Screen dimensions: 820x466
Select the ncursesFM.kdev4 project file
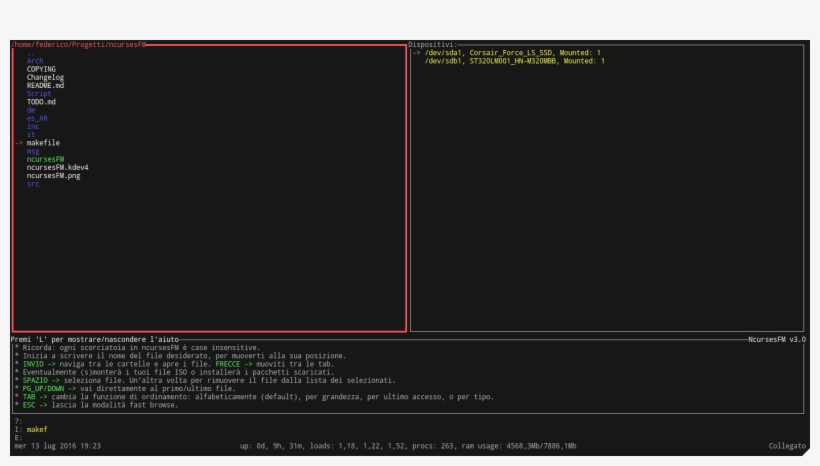(57, 167)
